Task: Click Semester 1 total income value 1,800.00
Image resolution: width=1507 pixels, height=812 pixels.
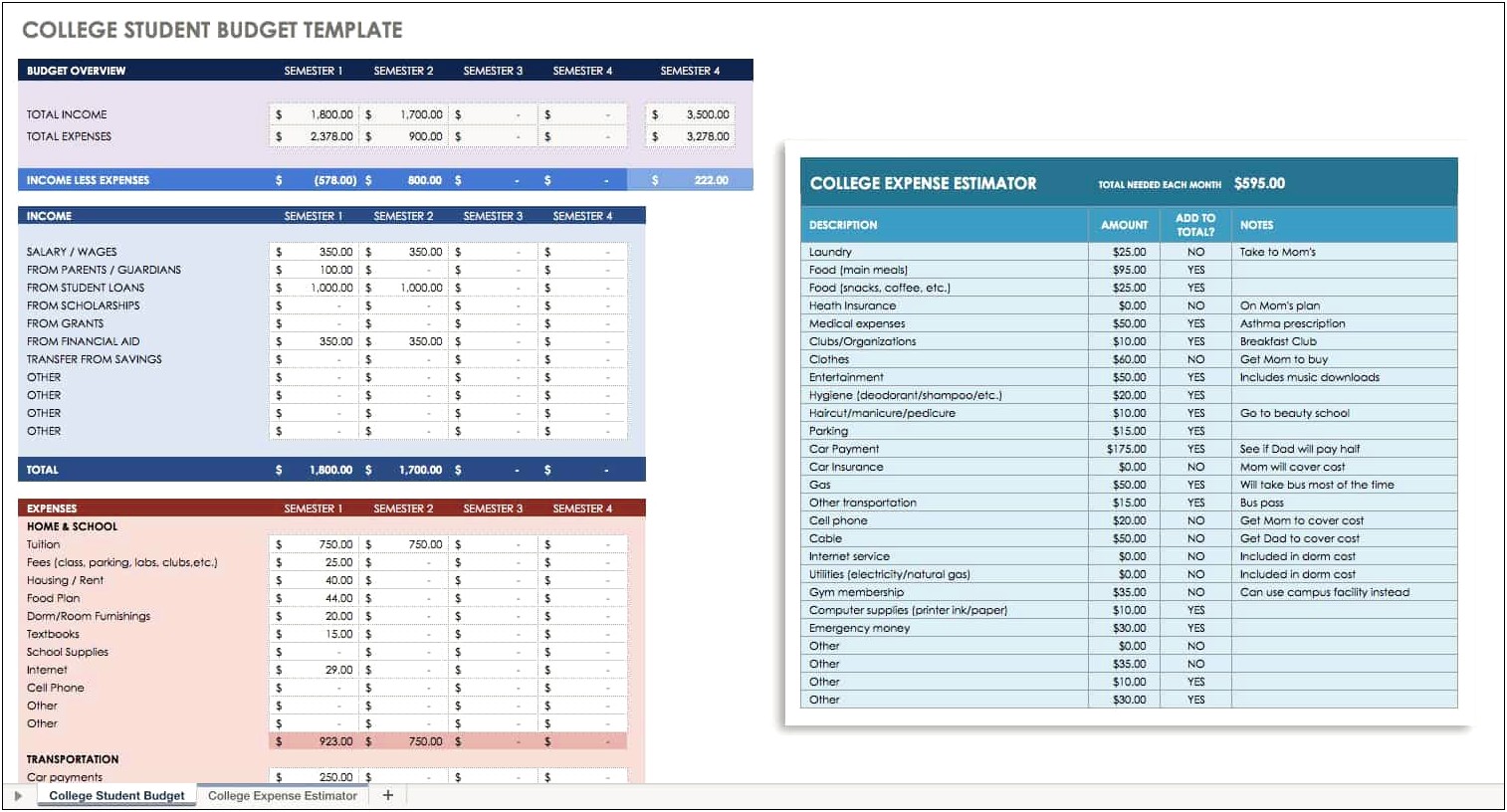Action: (314, 114)
